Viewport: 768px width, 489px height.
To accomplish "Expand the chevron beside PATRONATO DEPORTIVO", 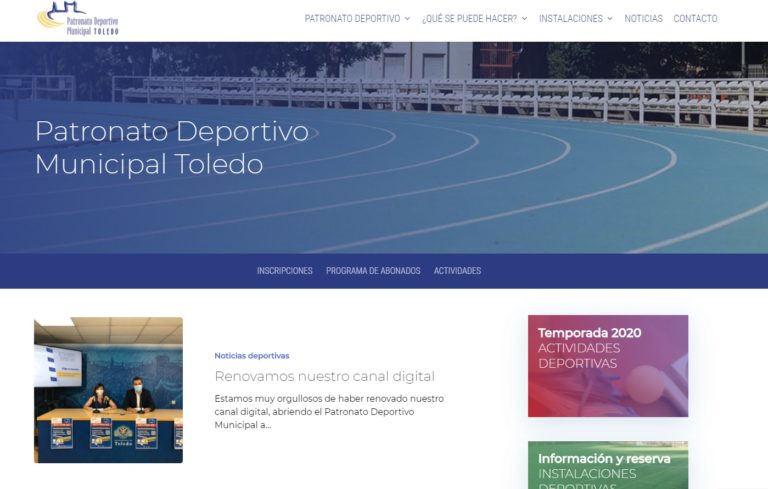I will (x=407, y=19).
